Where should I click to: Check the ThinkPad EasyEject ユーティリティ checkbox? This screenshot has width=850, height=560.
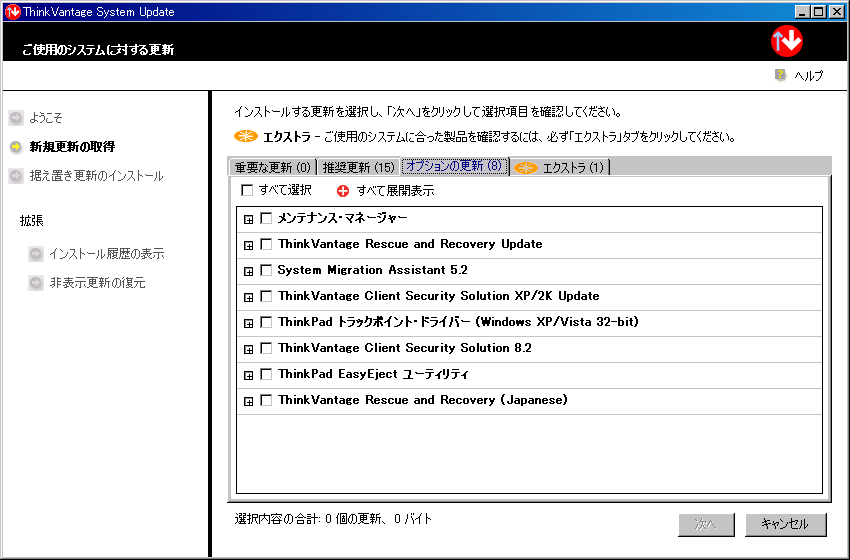tap(266, 374)
